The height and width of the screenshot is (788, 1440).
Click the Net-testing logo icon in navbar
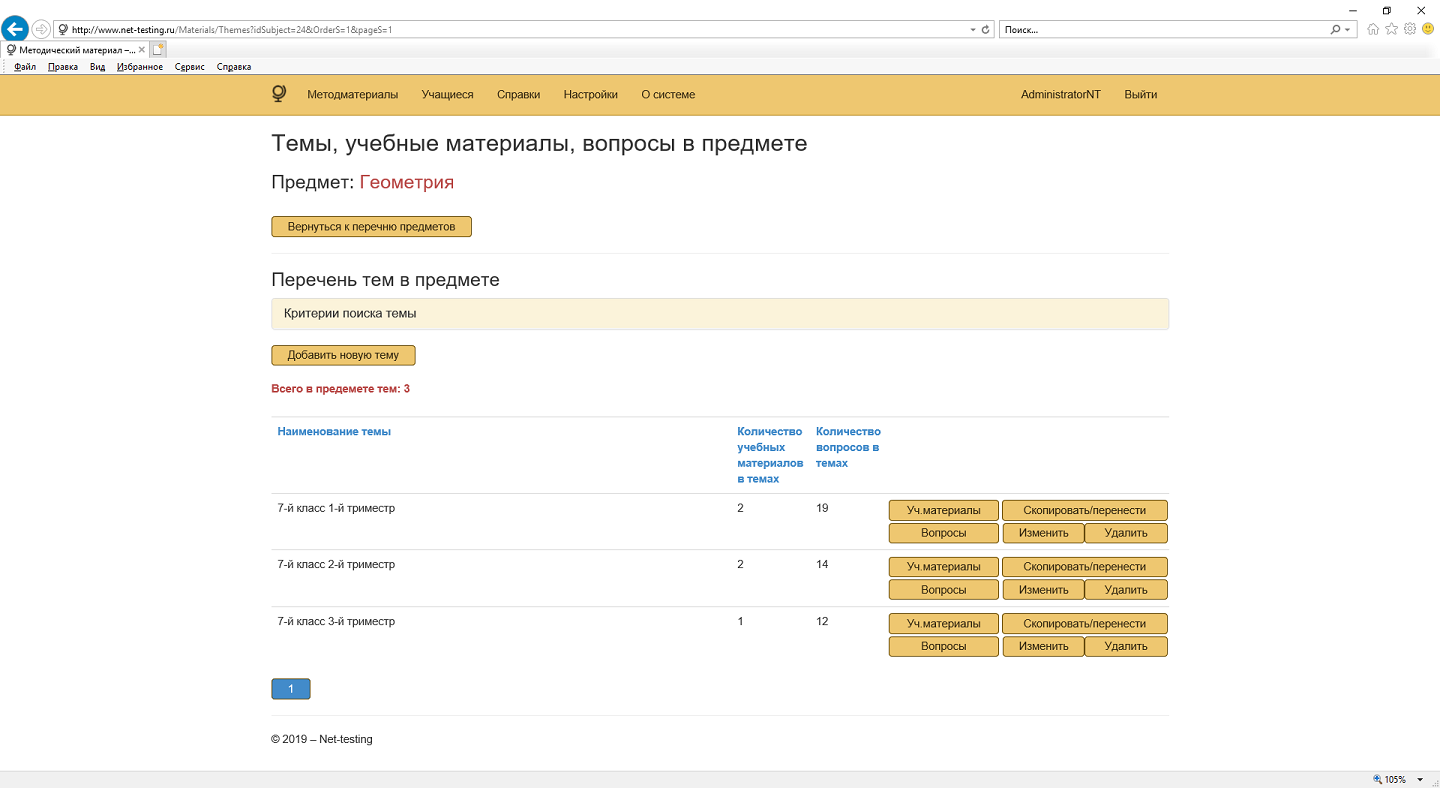279,94
